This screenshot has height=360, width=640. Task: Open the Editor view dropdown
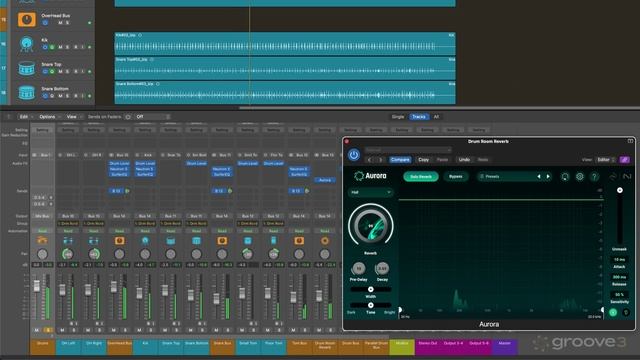[606, 160]
